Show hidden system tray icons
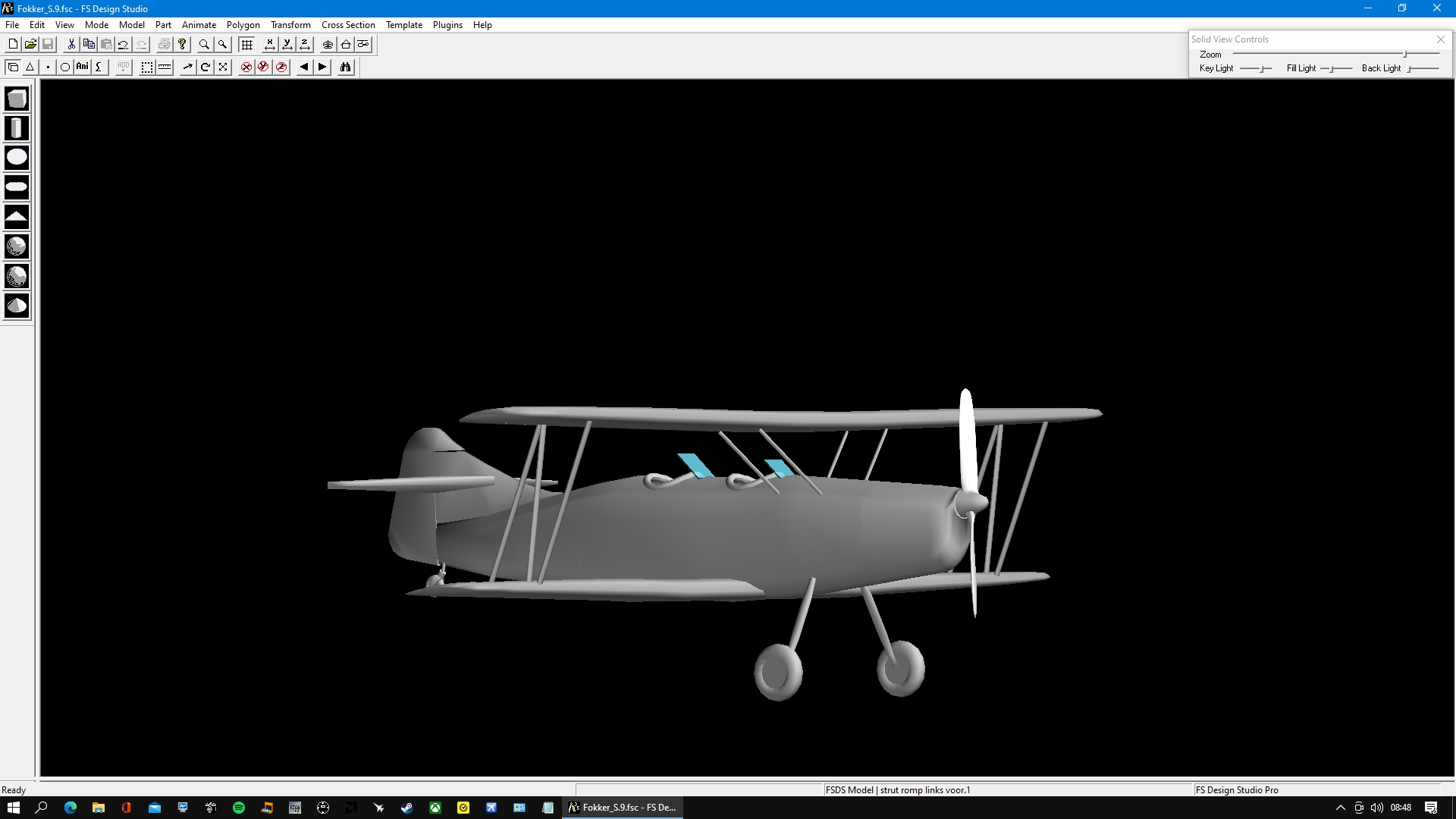Image resolution: width=1456 pixels, height=819 pixels. (x=1340, y=808)
